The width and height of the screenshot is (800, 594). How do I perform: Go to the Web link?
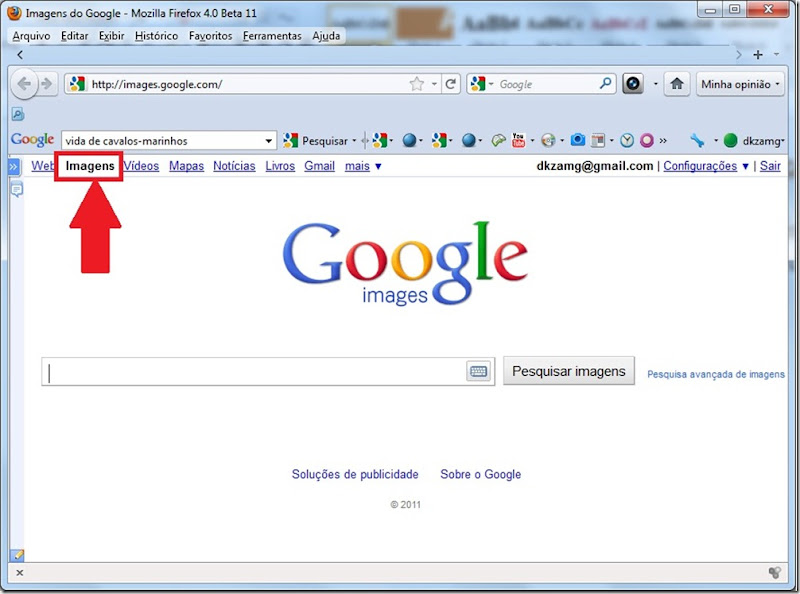[x=42, y=166]
